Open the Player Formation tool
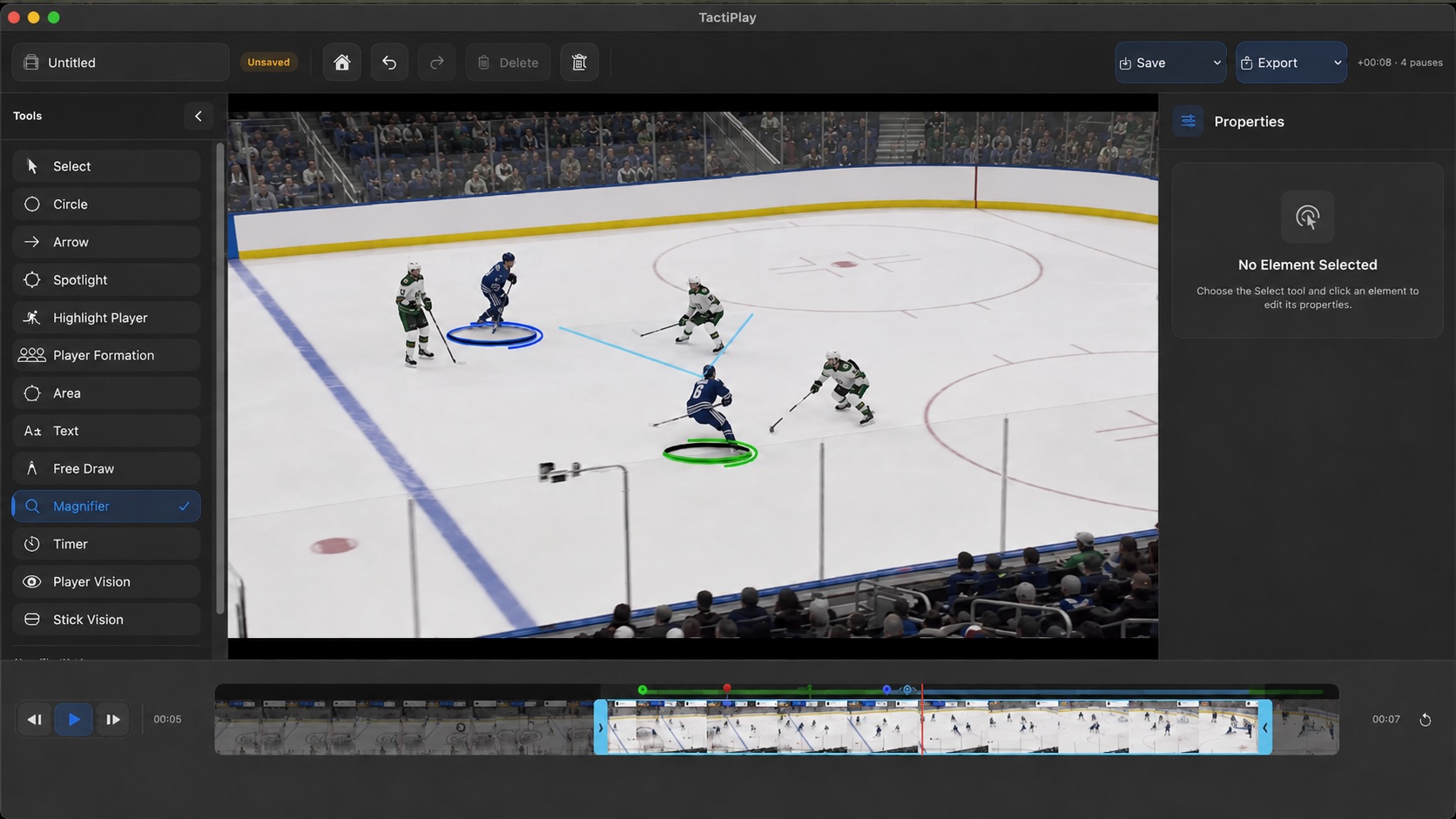The height and width of the screenshot is (819, 1456). point(106,355)
